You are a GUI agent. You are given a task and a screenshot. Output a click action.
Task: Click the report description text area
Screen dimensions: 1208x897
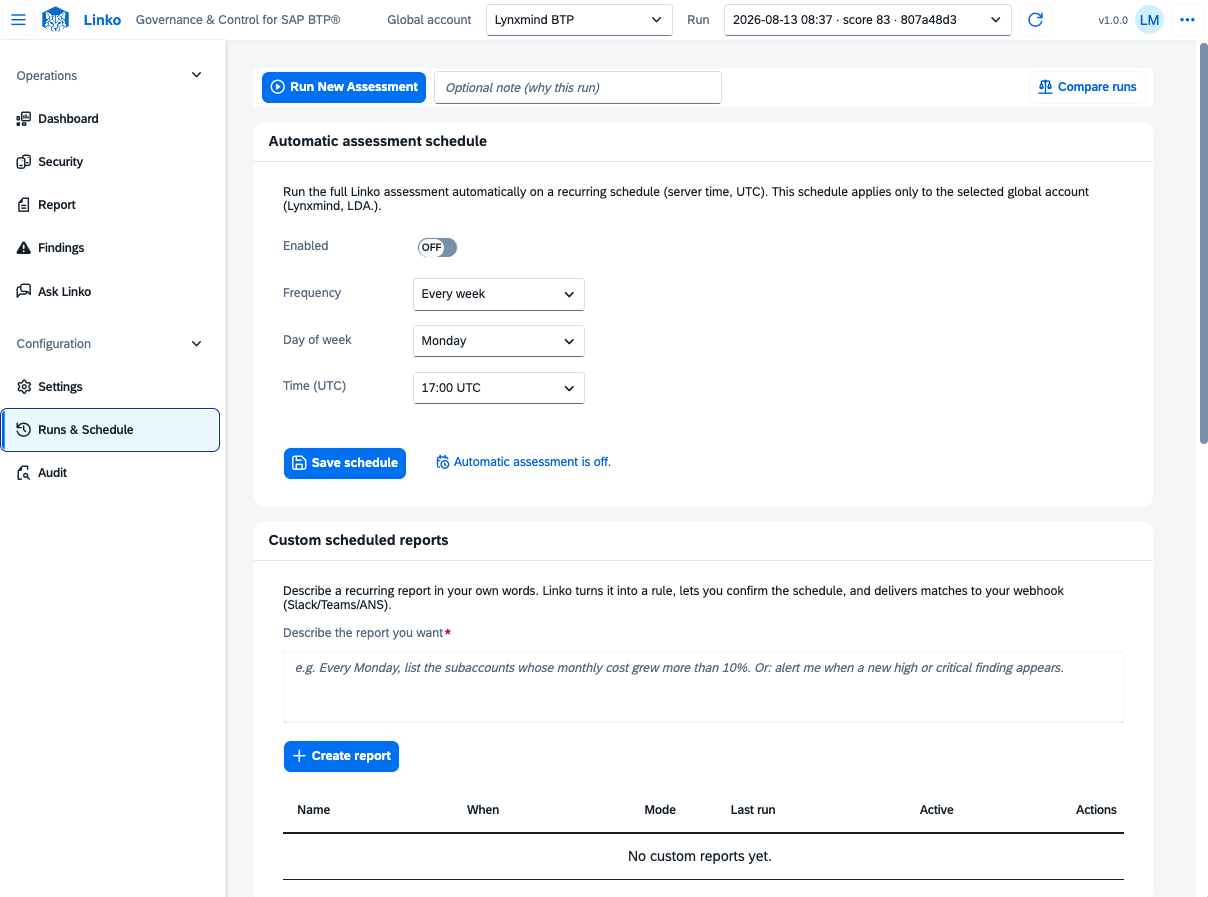tap(703, 687)
